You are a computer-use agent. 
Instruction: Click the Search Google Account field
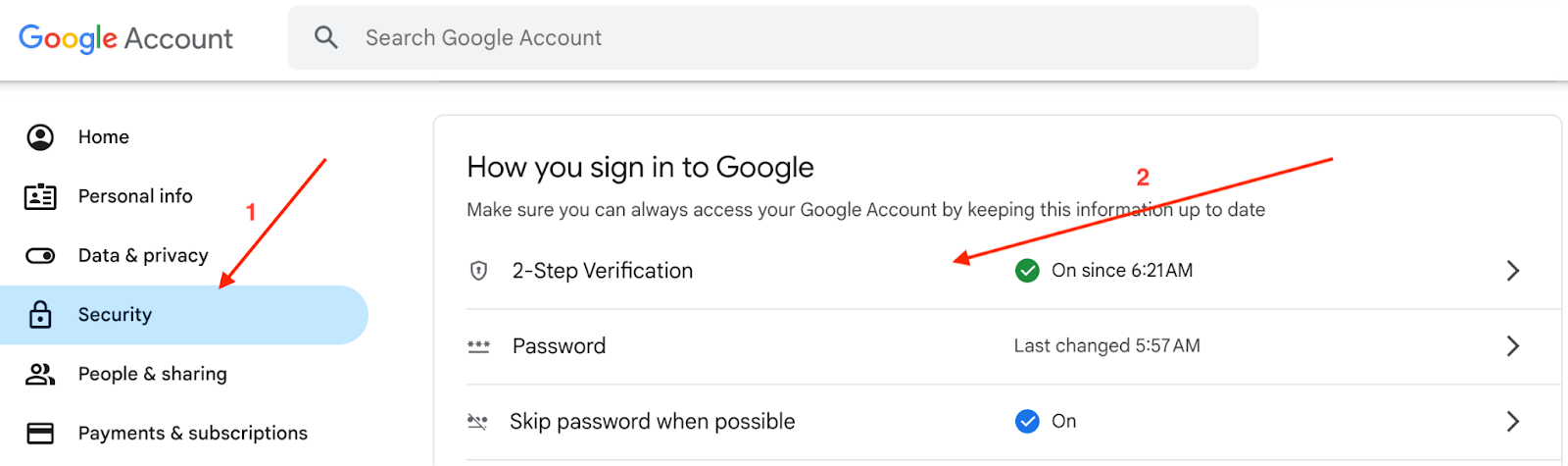pyautogui.click(x=784, y=38)
